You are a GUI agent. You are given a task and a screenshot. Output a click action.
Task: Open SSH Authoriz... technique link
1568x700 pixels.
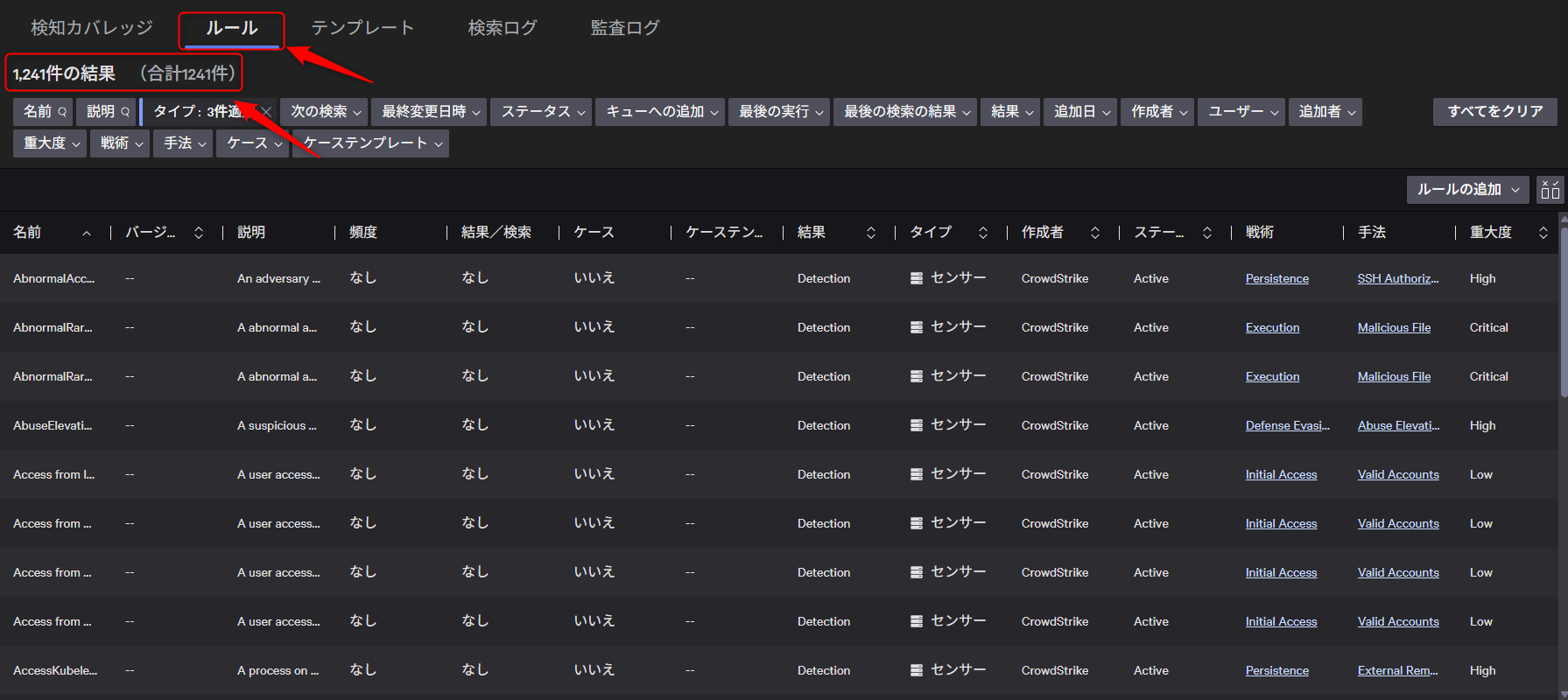coord(1398,278)
